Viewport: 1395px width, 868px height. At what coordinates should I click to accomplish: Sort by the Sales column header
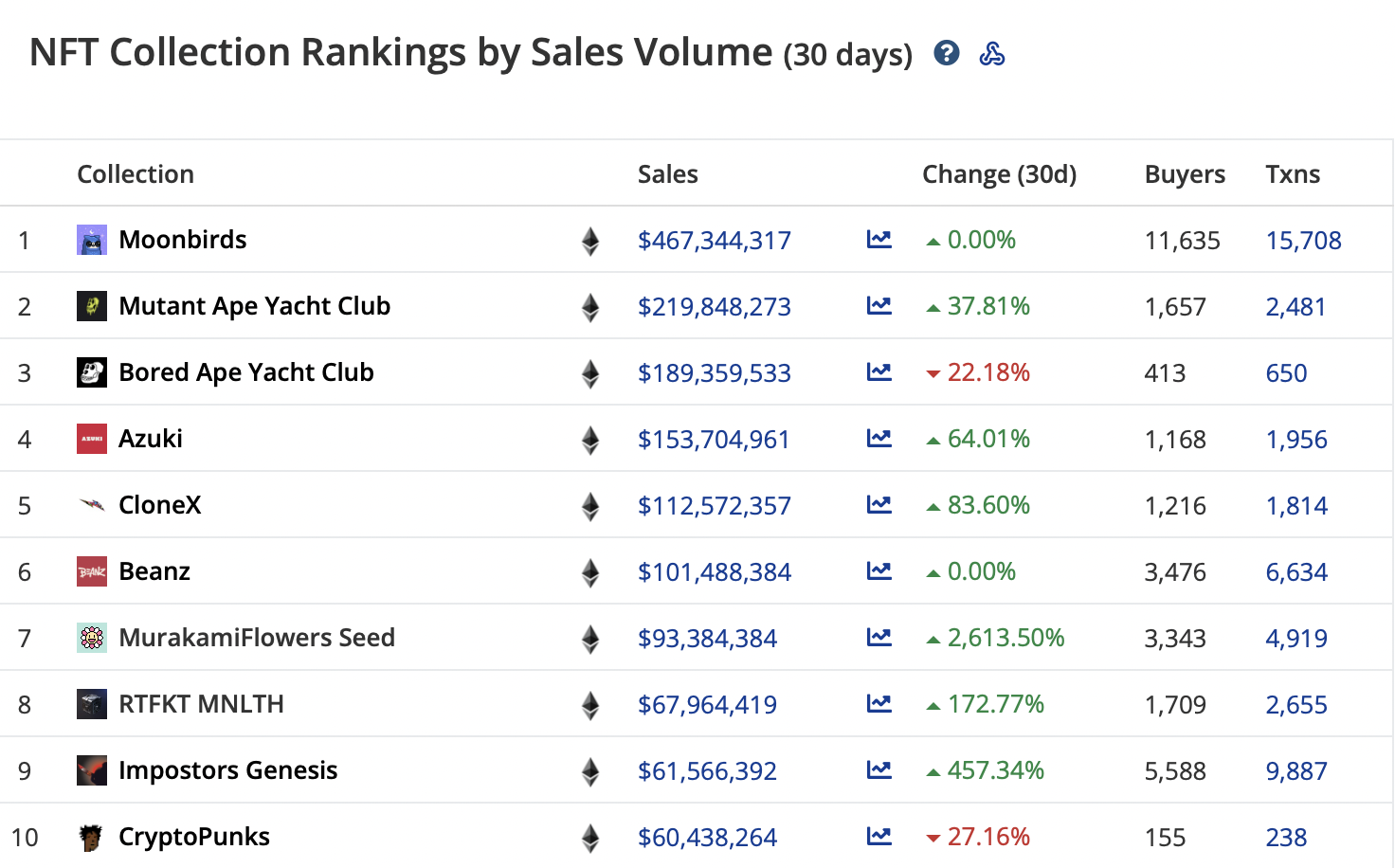click(668, 174)
